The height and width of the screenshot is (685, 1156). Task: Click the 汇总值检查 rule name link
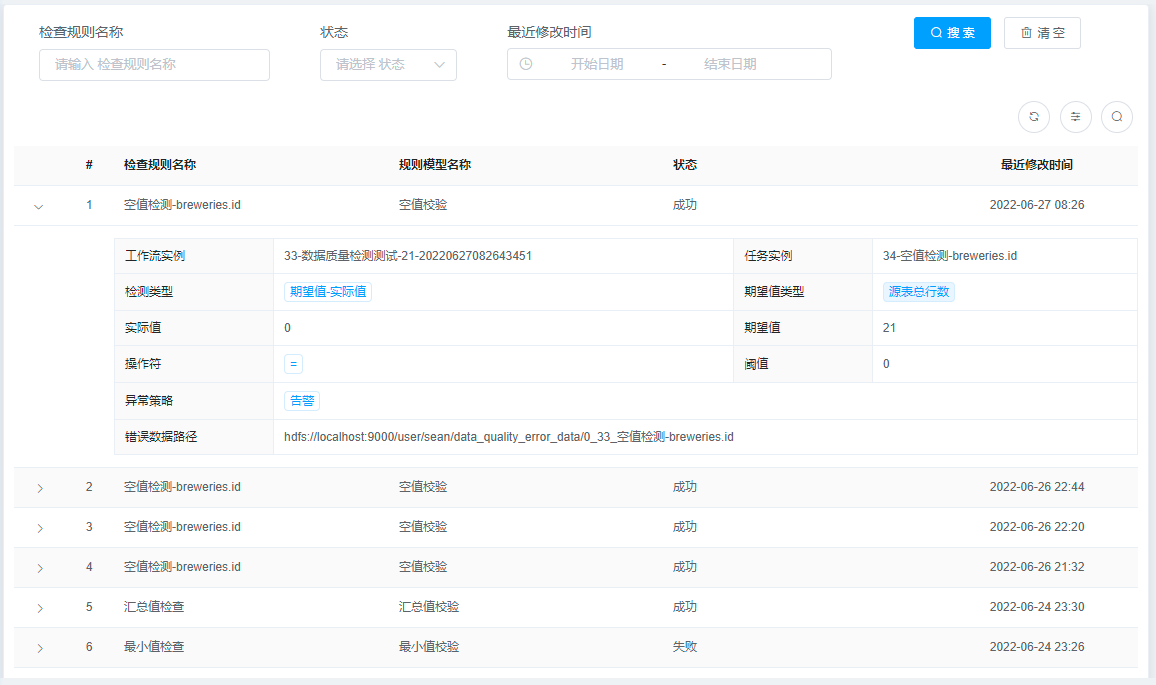(145, 607)
